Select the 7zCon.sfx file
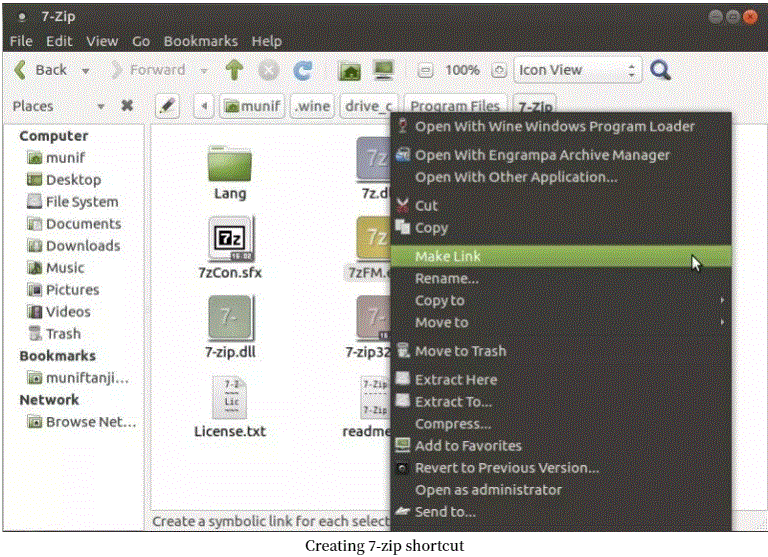The height and width of the screenshot is (557, 768). click(x=230, y=248)
